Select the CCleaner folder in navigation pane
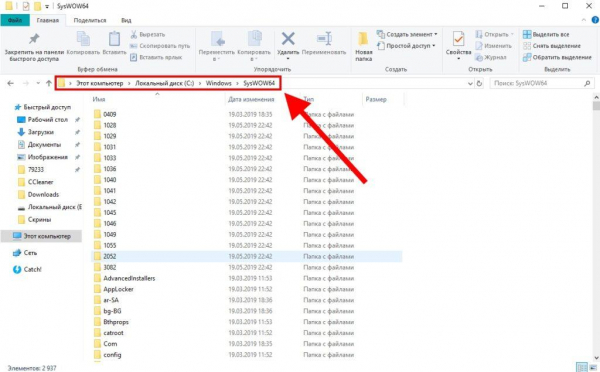600x372 pixels. pyautogui.click(x=36, y=182)
